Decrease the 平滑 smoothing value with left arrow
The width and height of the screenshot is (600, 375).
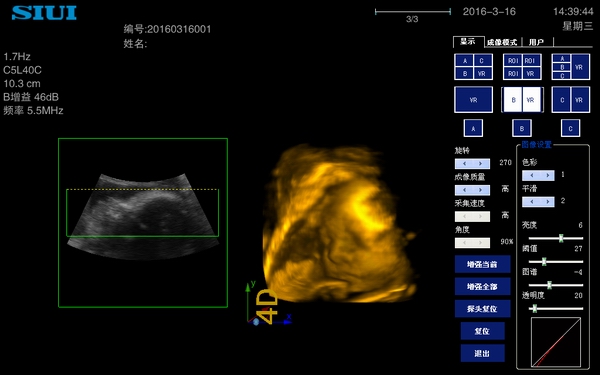tap(531, 202)
